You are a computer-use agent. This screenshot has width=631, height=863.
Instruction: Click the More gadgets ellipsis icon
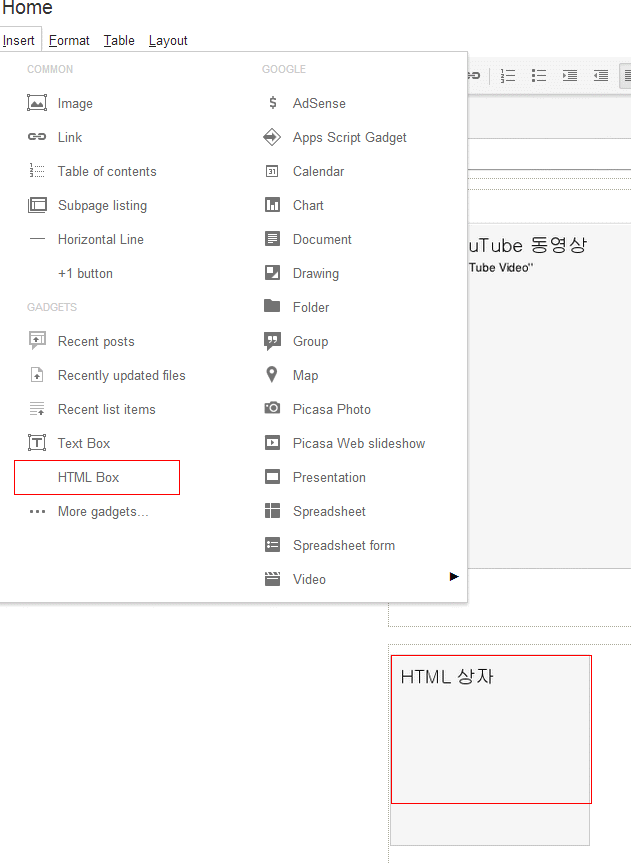pos(37,511)
